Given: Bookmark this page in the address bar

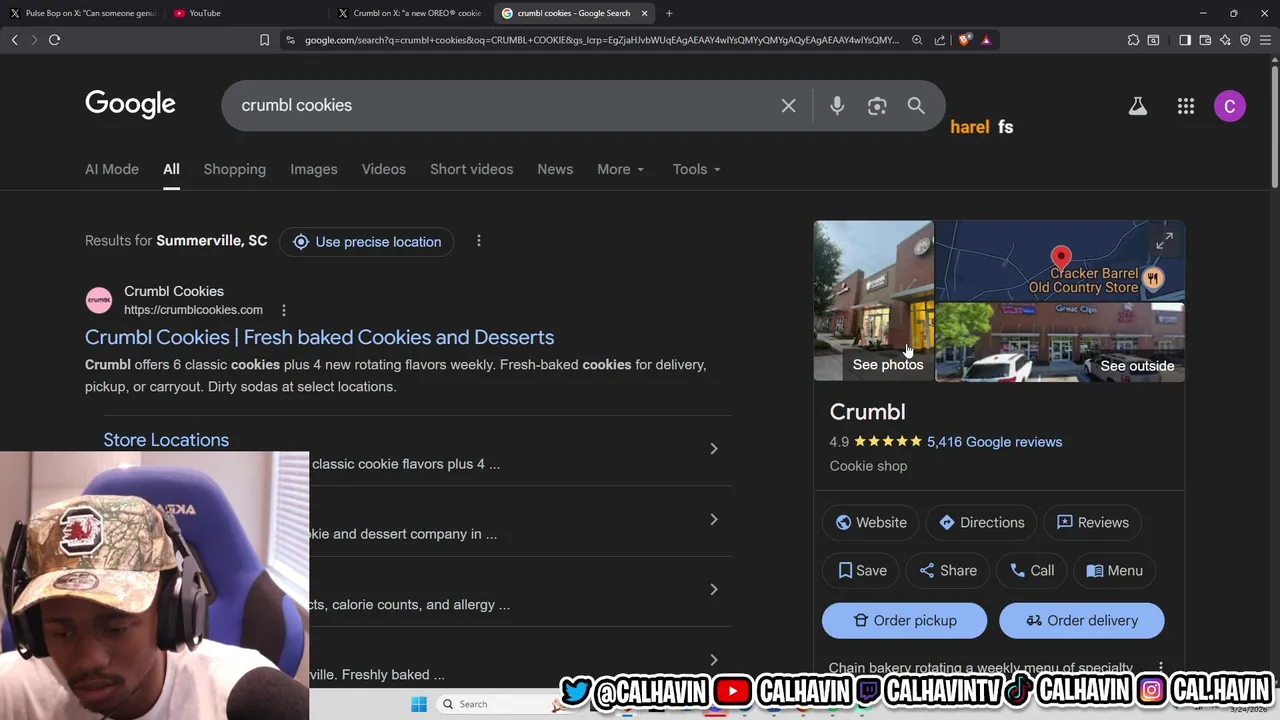Looking at the screenshot, I should point(264,40).
